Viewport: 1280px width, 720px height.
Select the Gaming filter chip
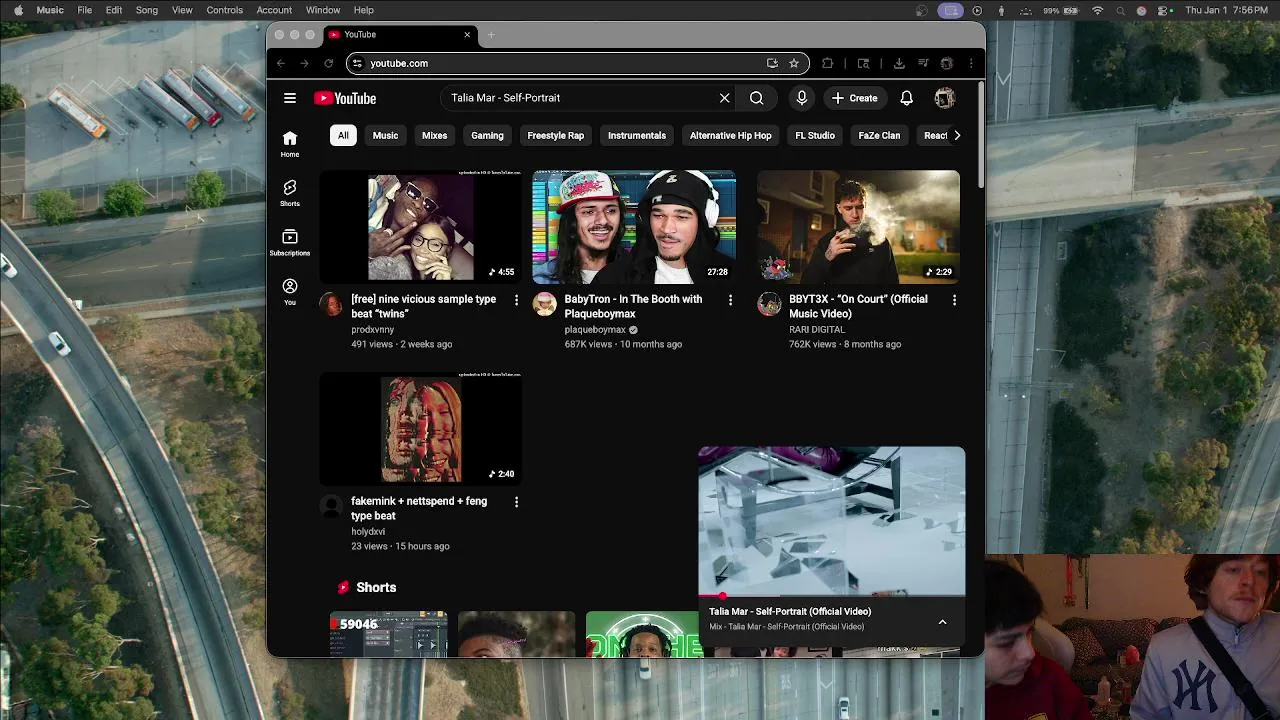coord(487,135)
